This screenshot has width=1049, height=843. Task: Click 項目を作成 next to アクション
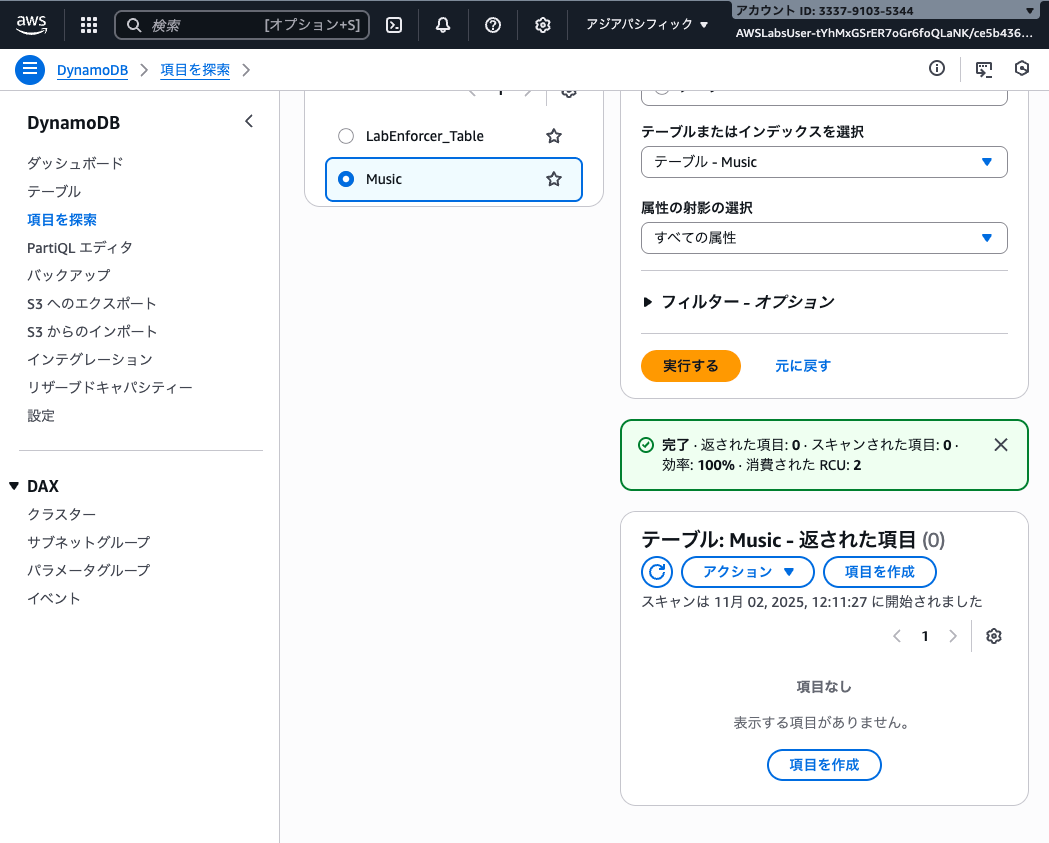click(879, 571)
